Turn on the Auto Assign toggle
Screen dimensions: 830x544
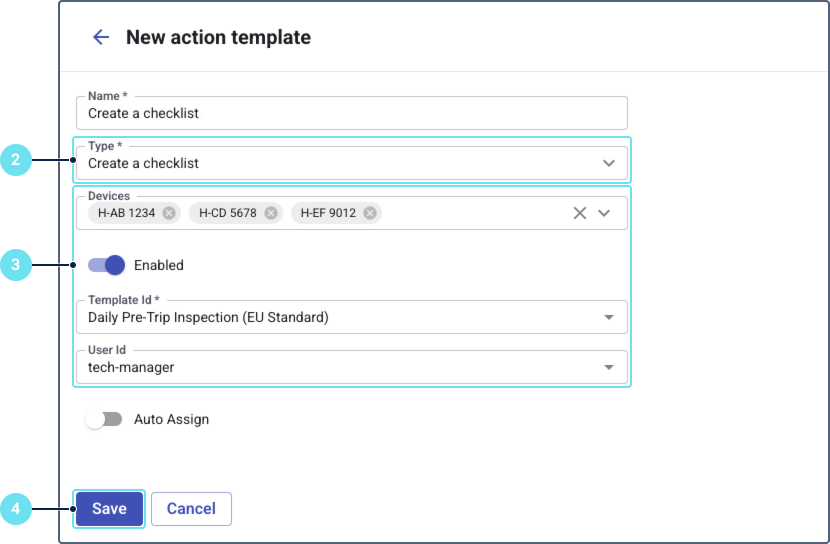coord(103,420)
